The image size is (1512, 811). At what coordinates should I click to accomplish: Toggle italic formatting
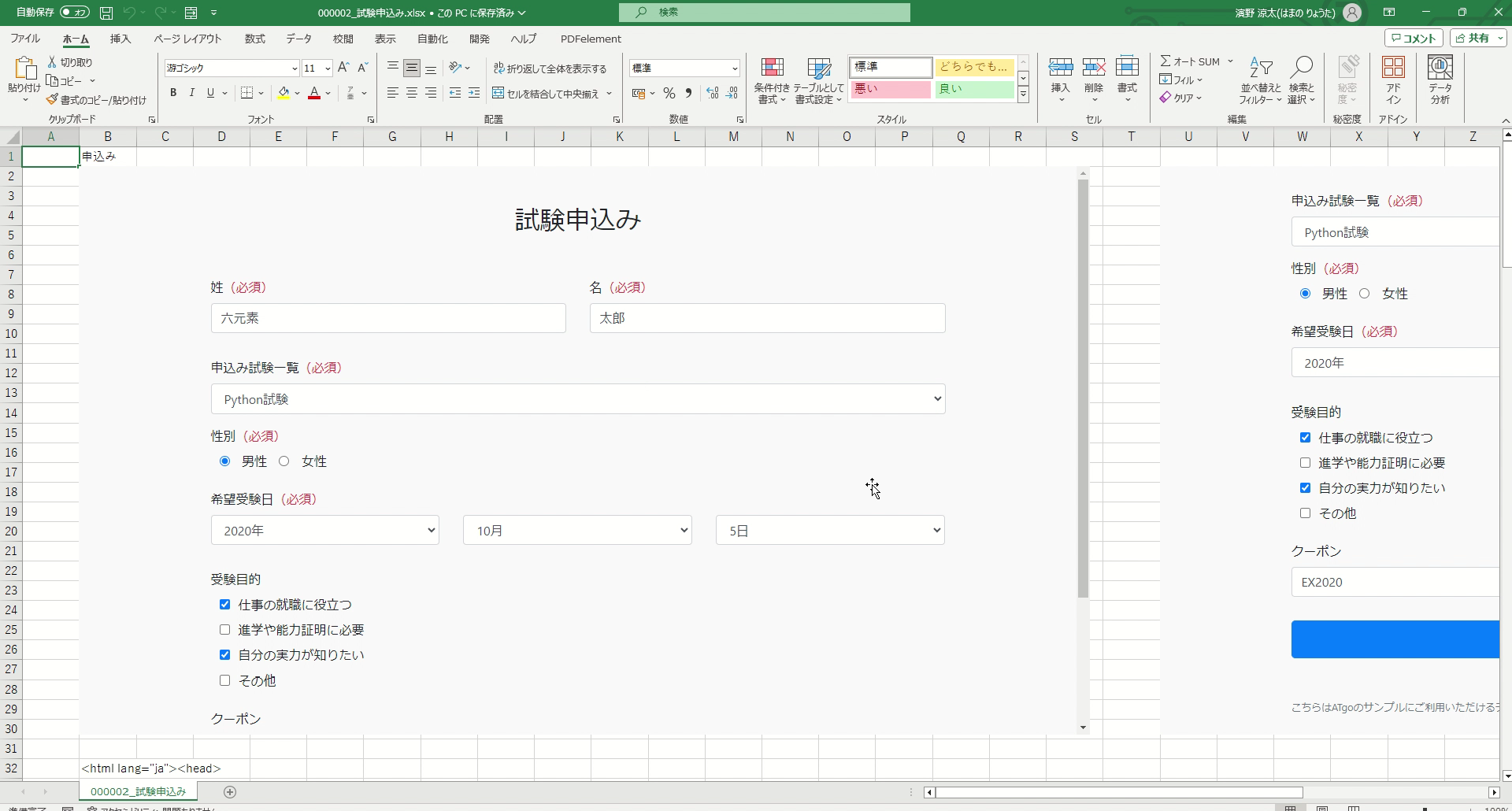[192, 93]
